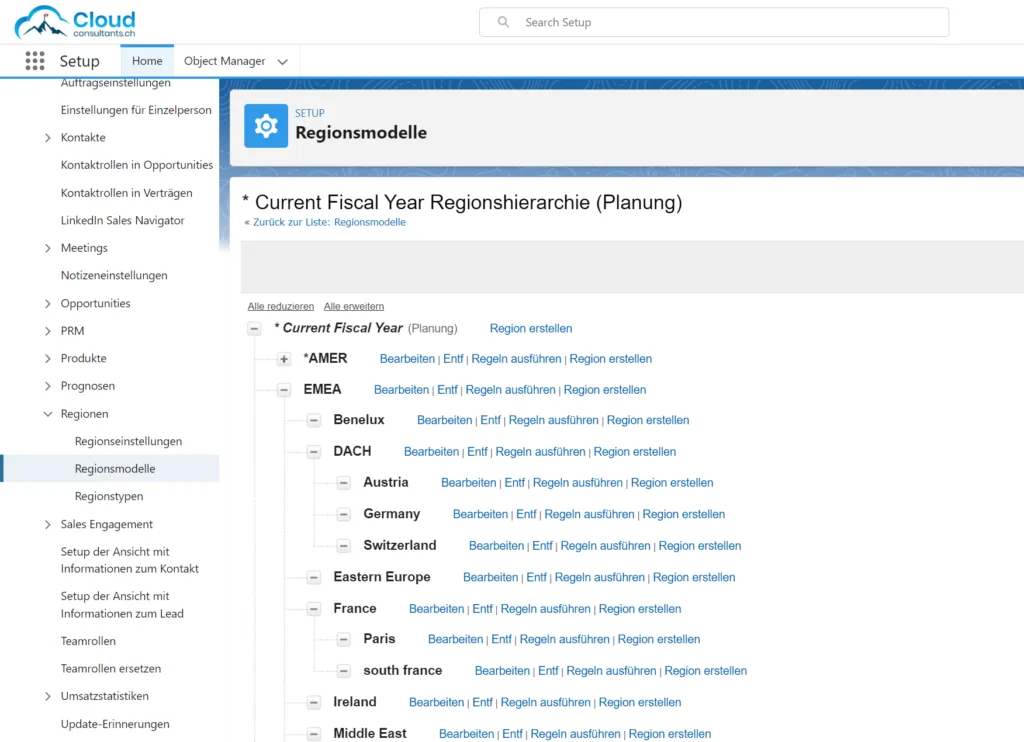This screenshot has height=742, width=1024.
Task: Collapse the DACH region node
Action: point(314,452)
